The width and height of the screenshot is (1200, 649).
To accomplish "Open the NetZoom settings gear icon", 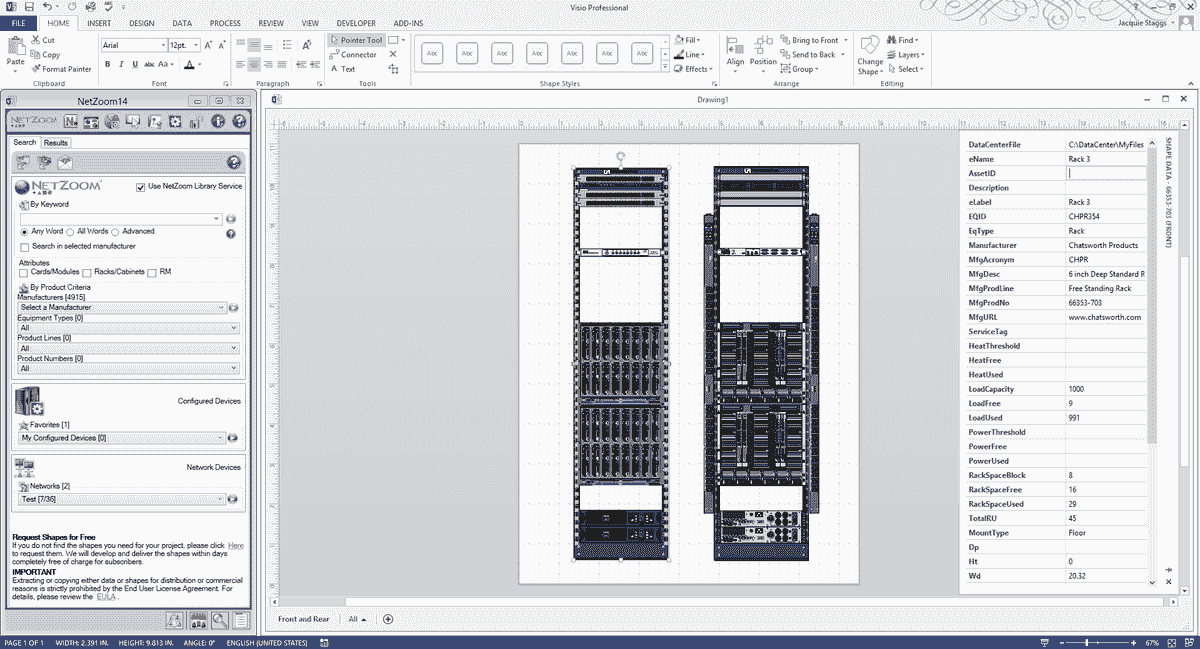I will 174,121.
